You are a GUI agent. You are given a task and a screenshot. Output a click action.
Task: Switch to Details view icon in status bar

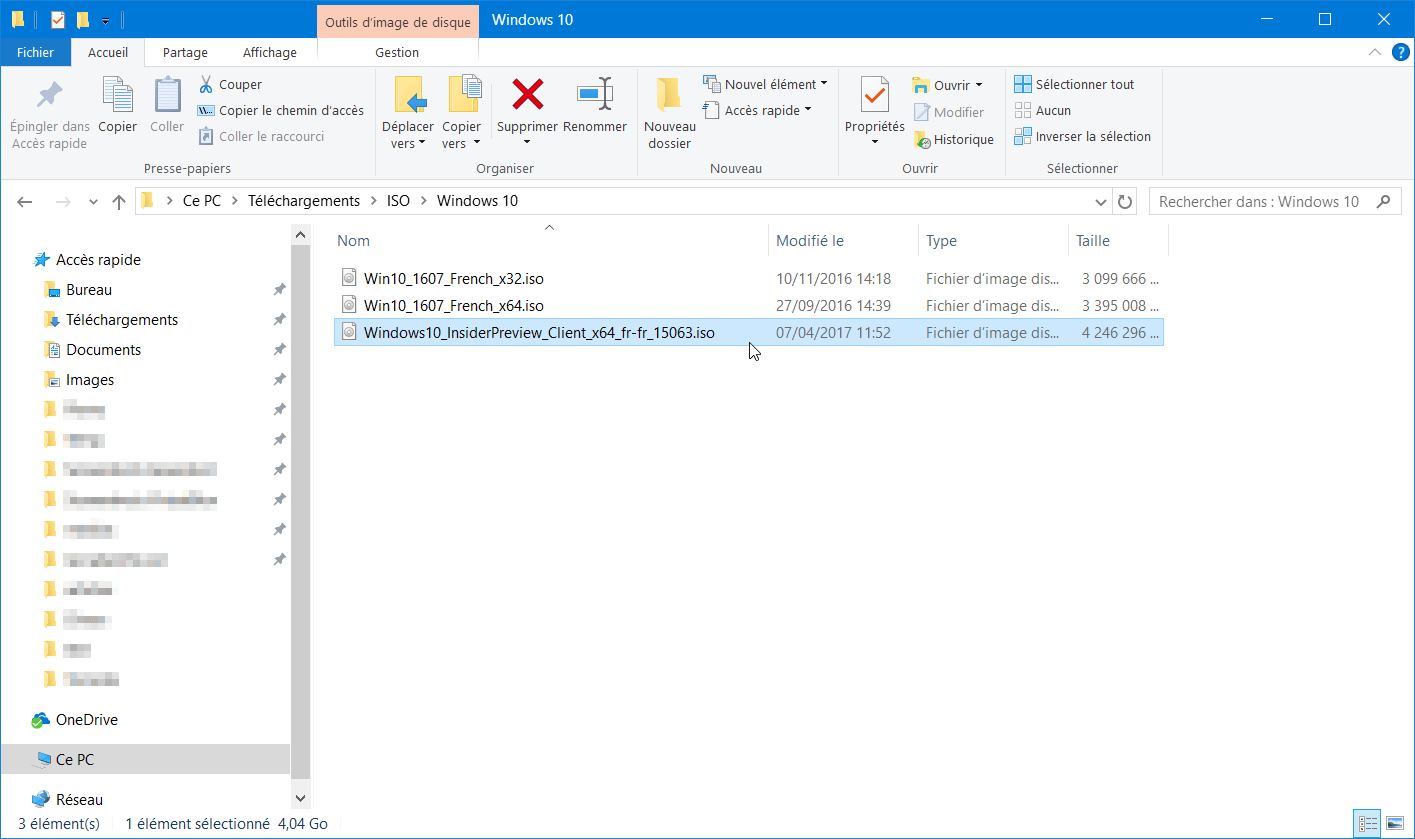1367,824
